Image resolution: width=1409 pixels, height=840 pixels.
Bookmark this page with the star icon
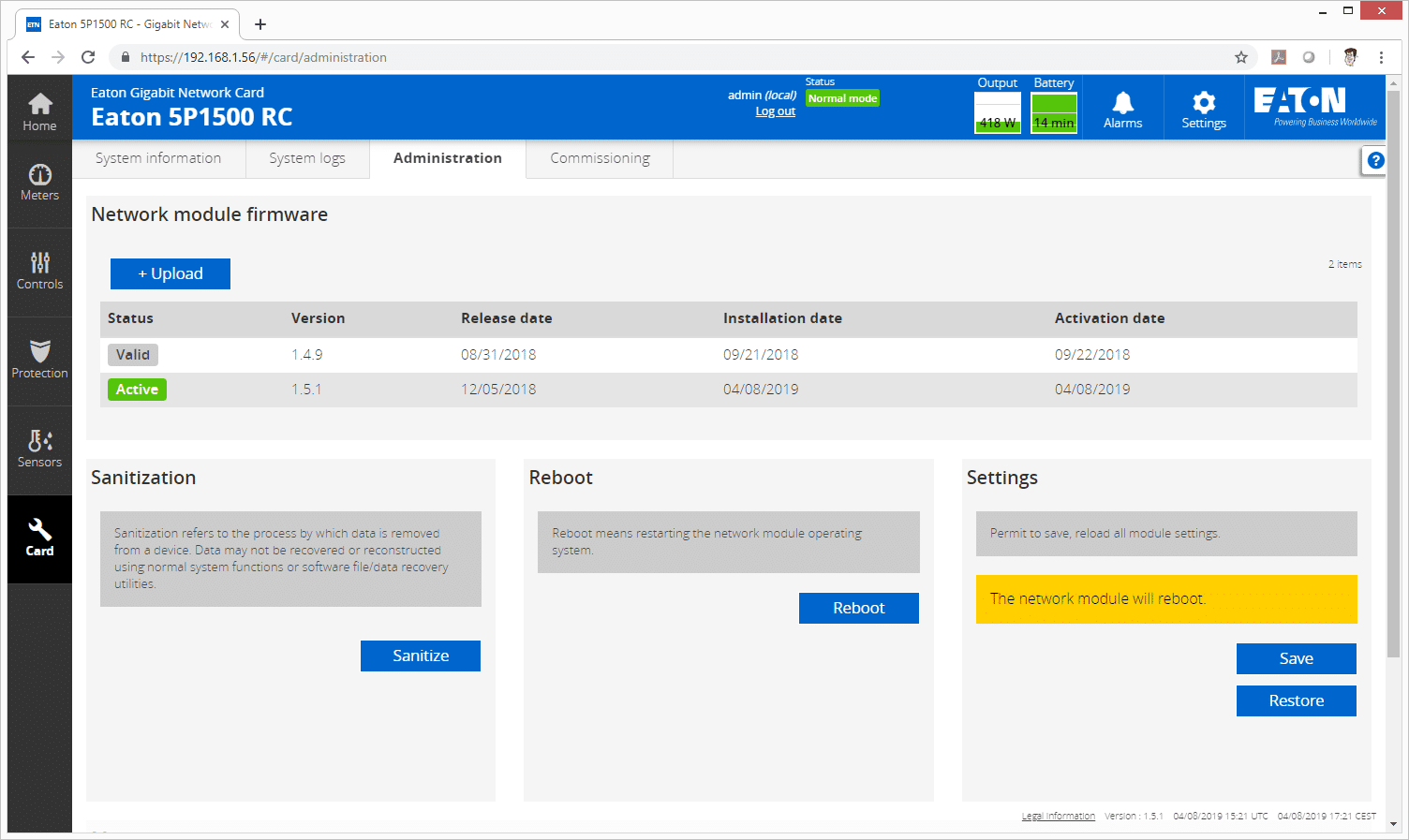coord(1241,57)
